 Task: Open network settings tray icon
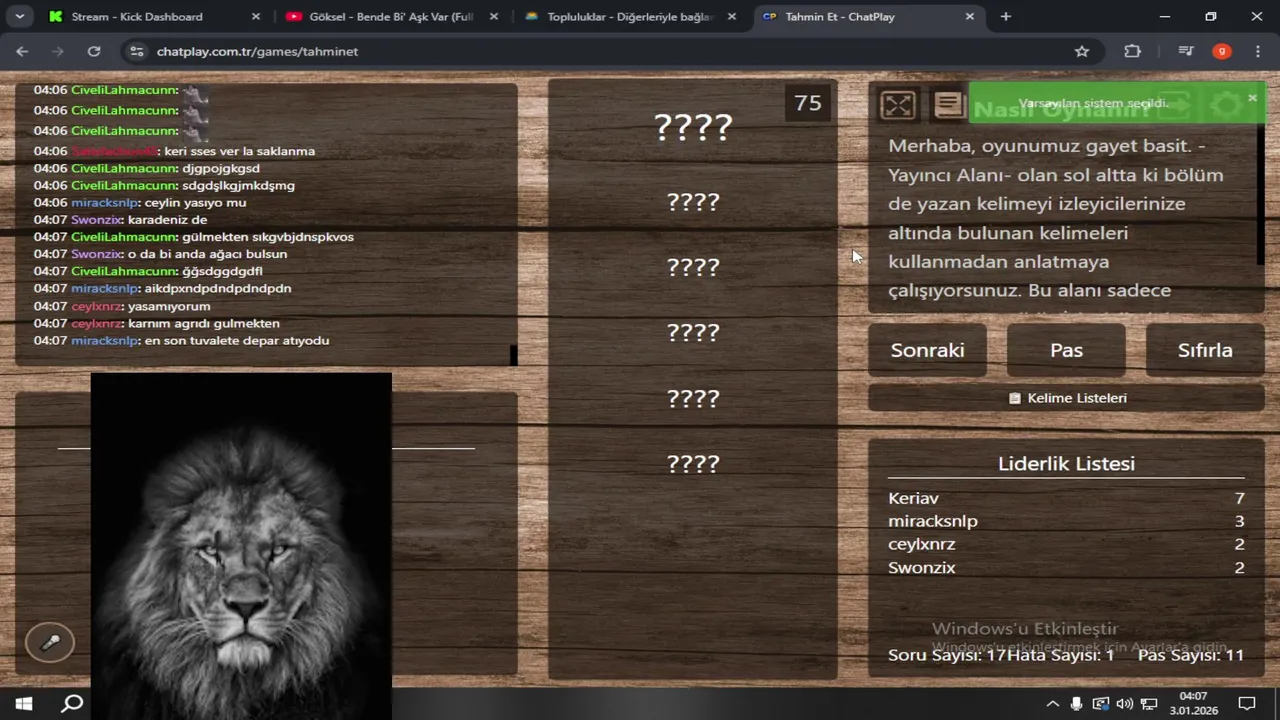click(x=1149, y=703)
